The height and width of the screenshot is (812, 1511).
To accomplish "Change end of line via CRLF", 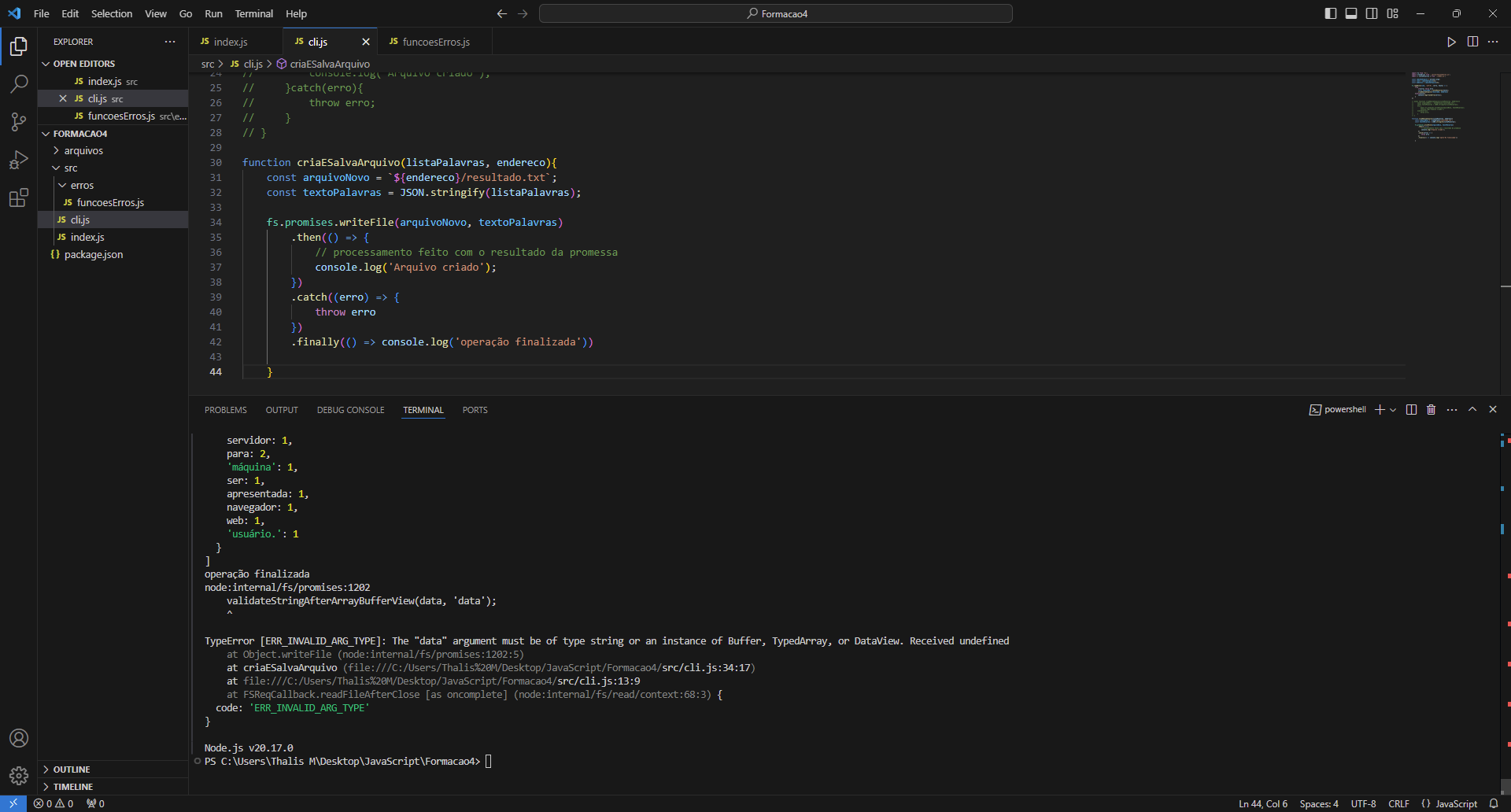I will 1398,803.
